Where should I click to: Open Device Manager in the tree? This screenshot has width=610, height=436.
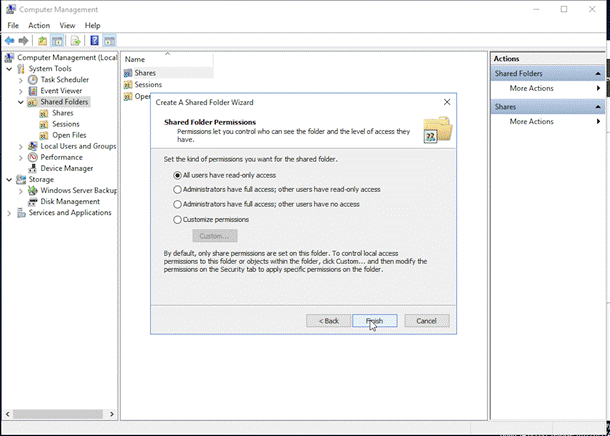coord(67,168)
